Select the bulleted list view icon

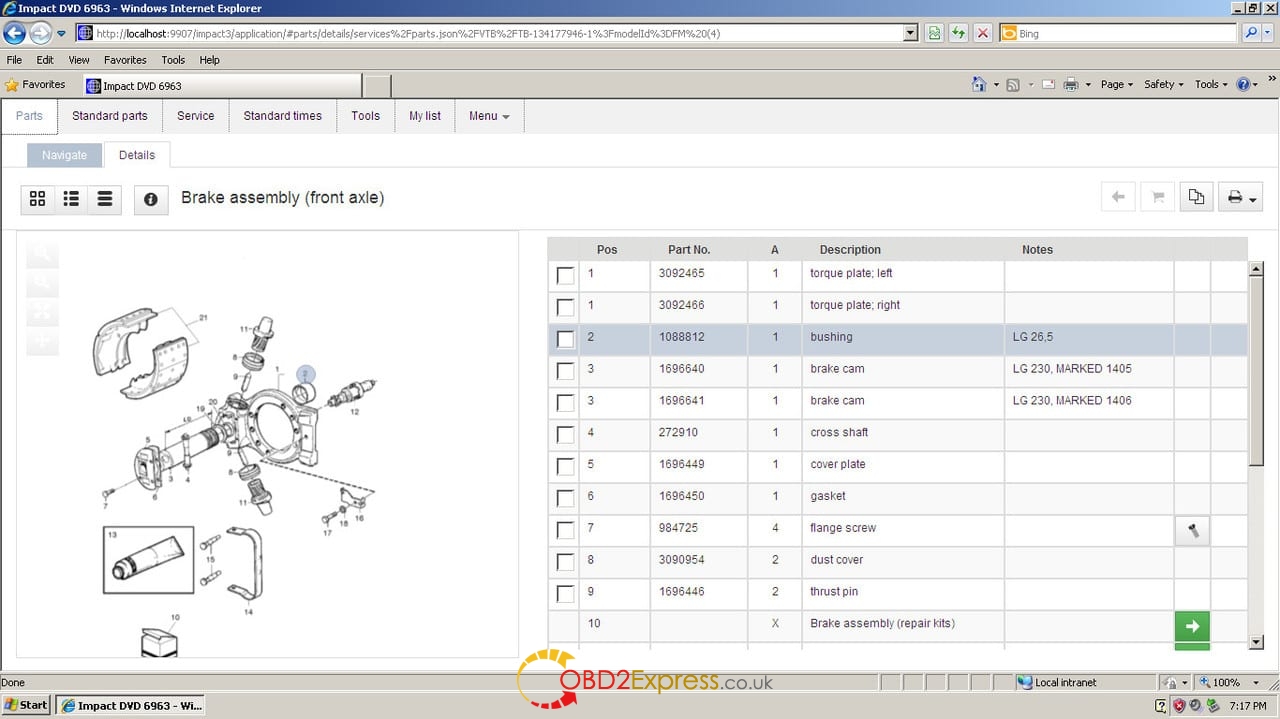(71, 199)
